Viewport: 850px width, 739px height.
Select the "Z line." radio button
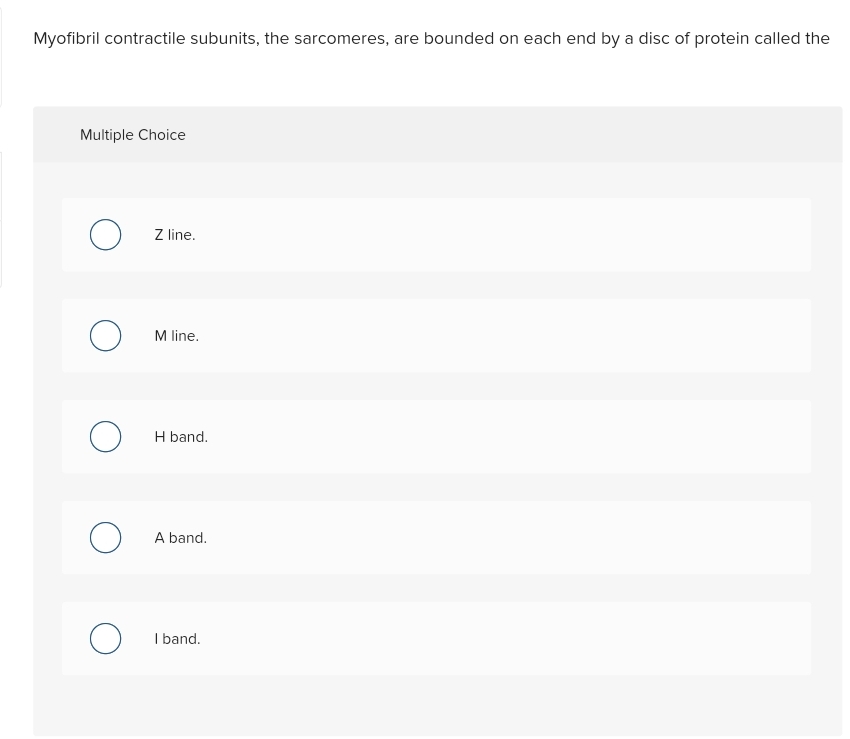click(x=105, y=235)
